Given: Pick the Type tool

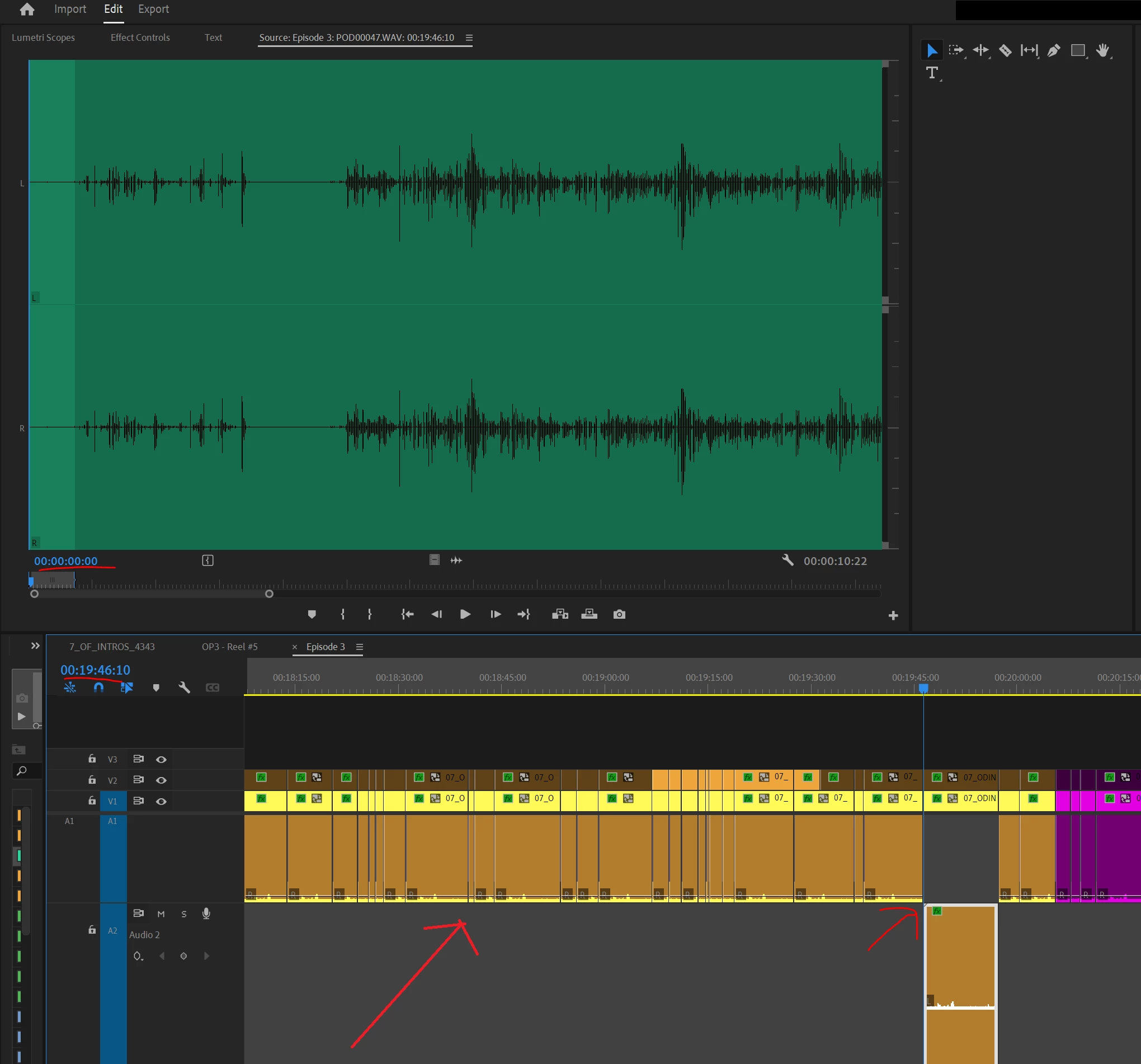Looking at the screenshot, I should click(x=931, y=73).
